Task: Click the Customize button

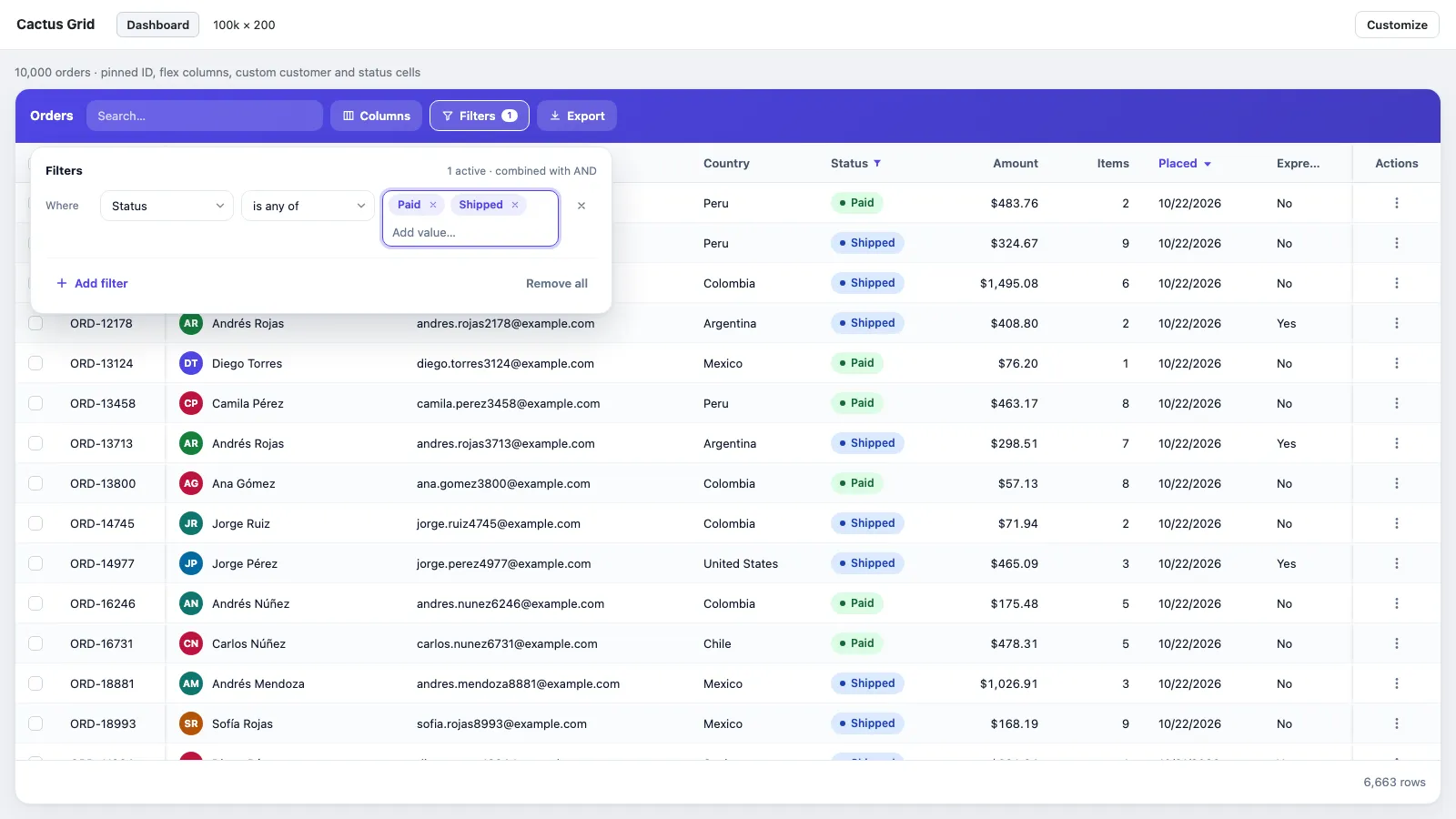Action: click(1397, 25)
